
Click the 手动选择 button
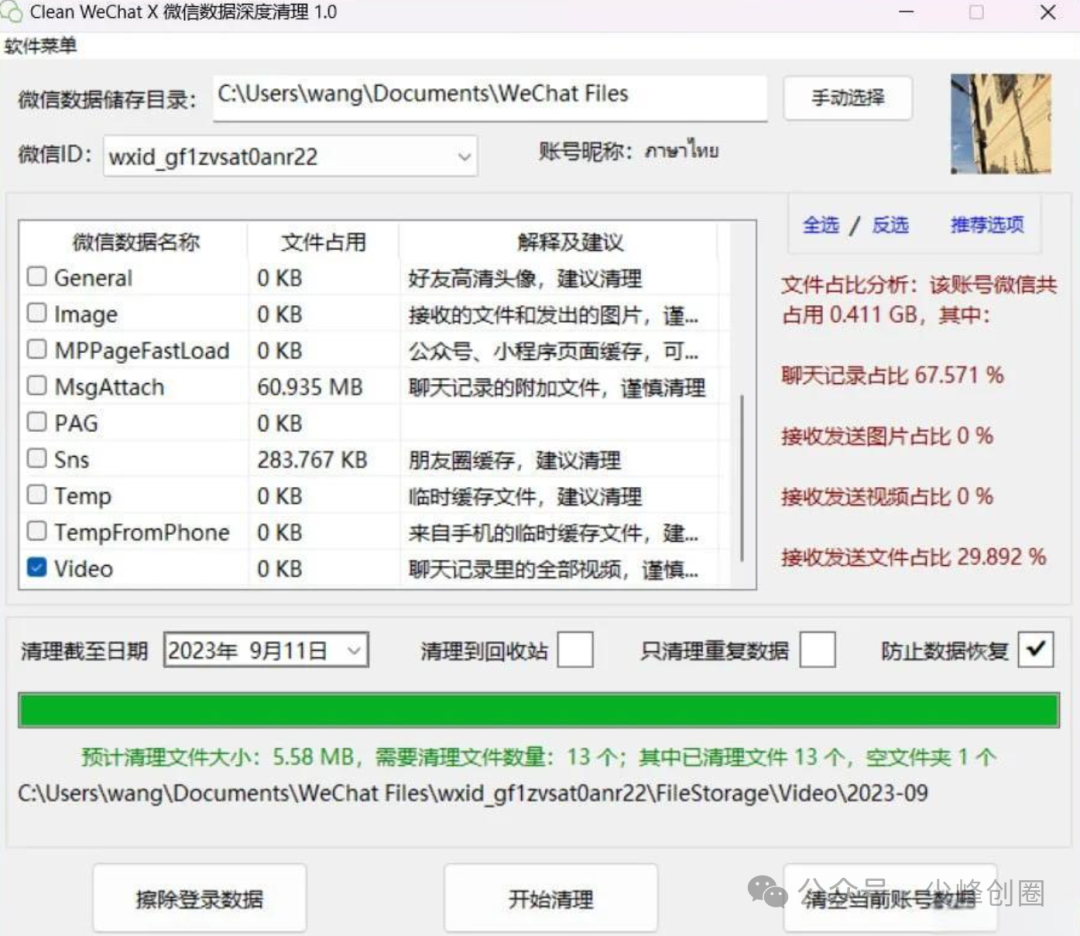(848, 98)
